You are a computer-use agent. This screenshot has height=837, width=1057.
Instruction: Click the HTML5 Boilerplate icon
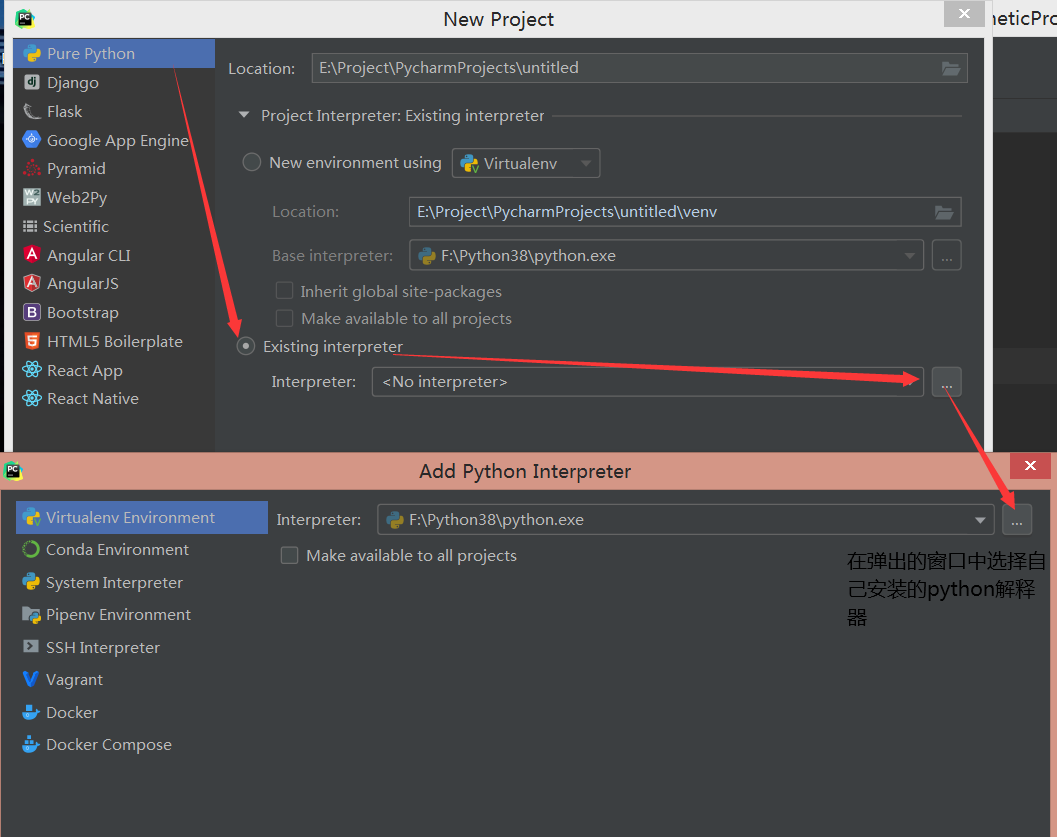pyautogui.click(x=32, y=341)
